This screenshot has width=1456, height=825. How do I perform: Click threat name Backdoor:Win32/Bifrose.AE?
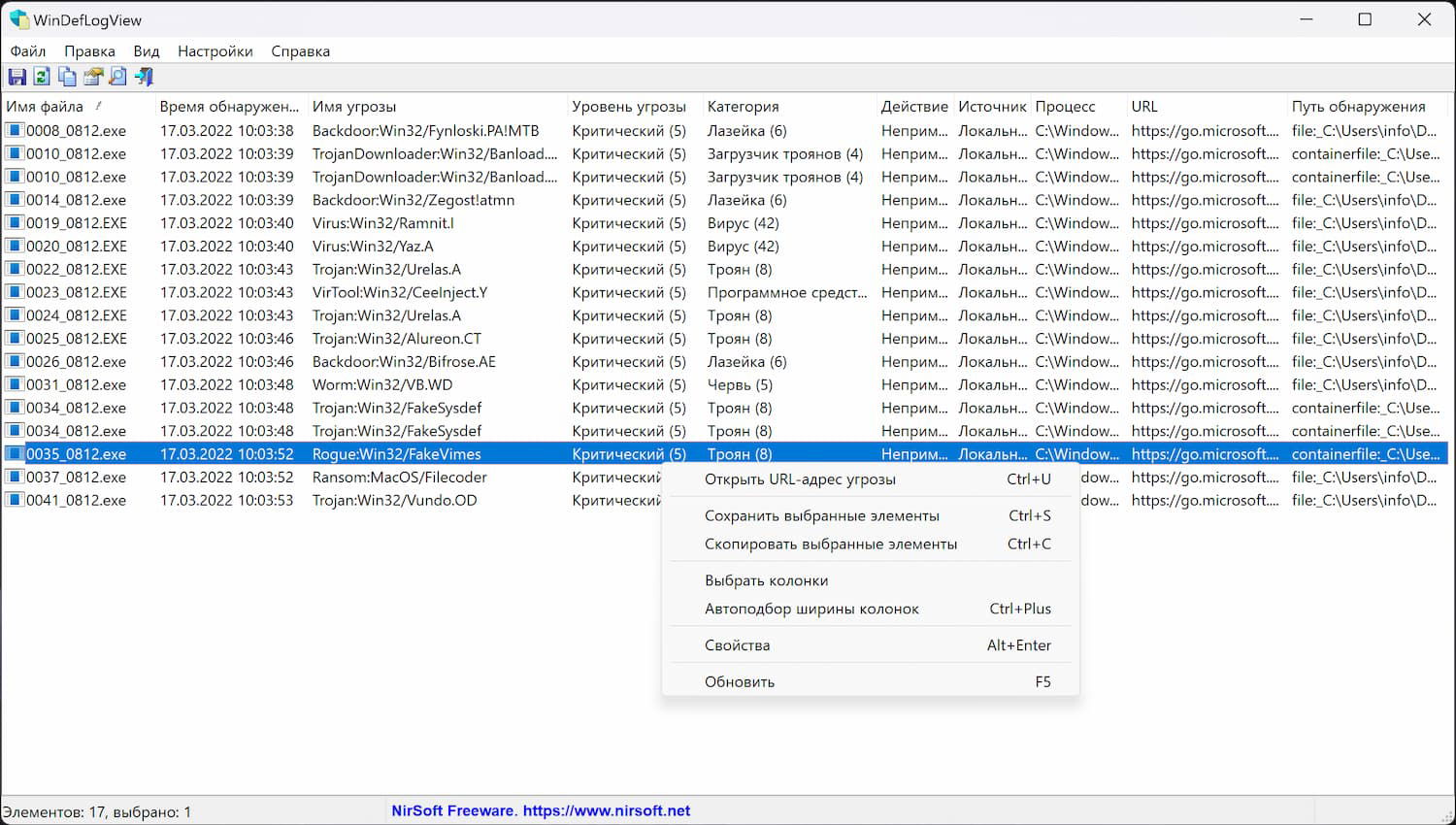tap(404, 362)
